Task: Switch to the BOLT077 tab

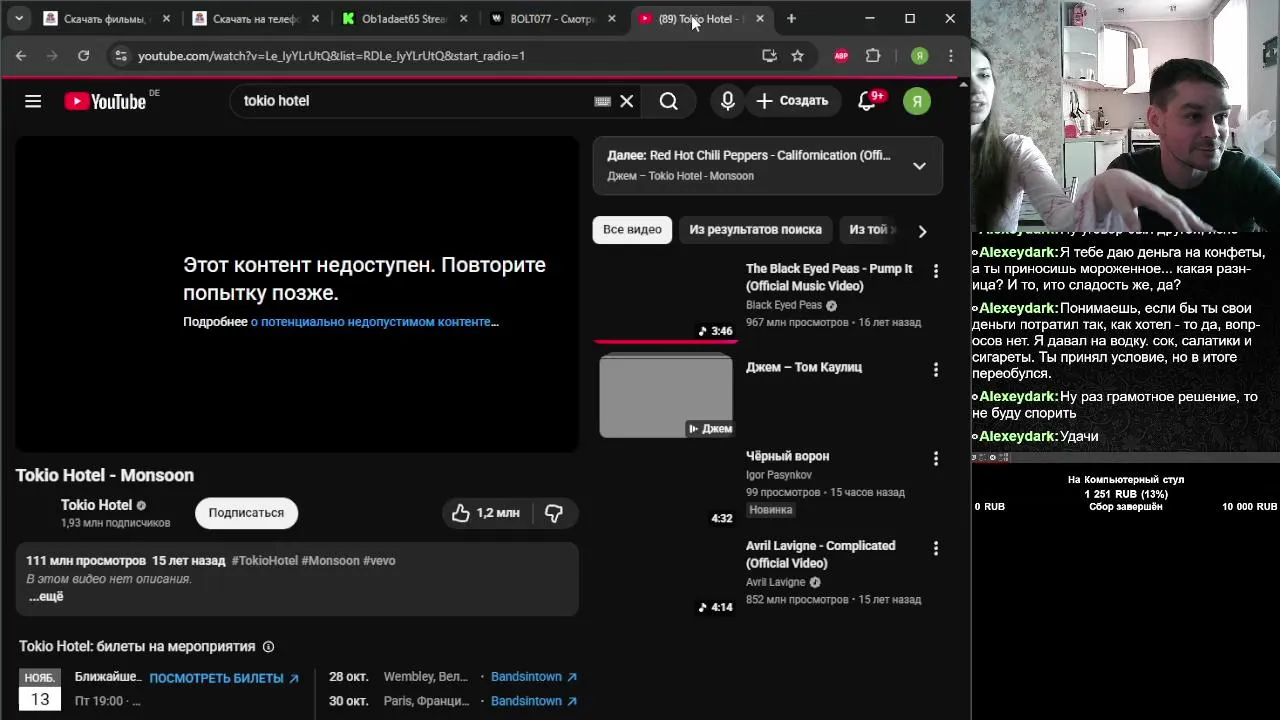Action: (x=551, y=18)
